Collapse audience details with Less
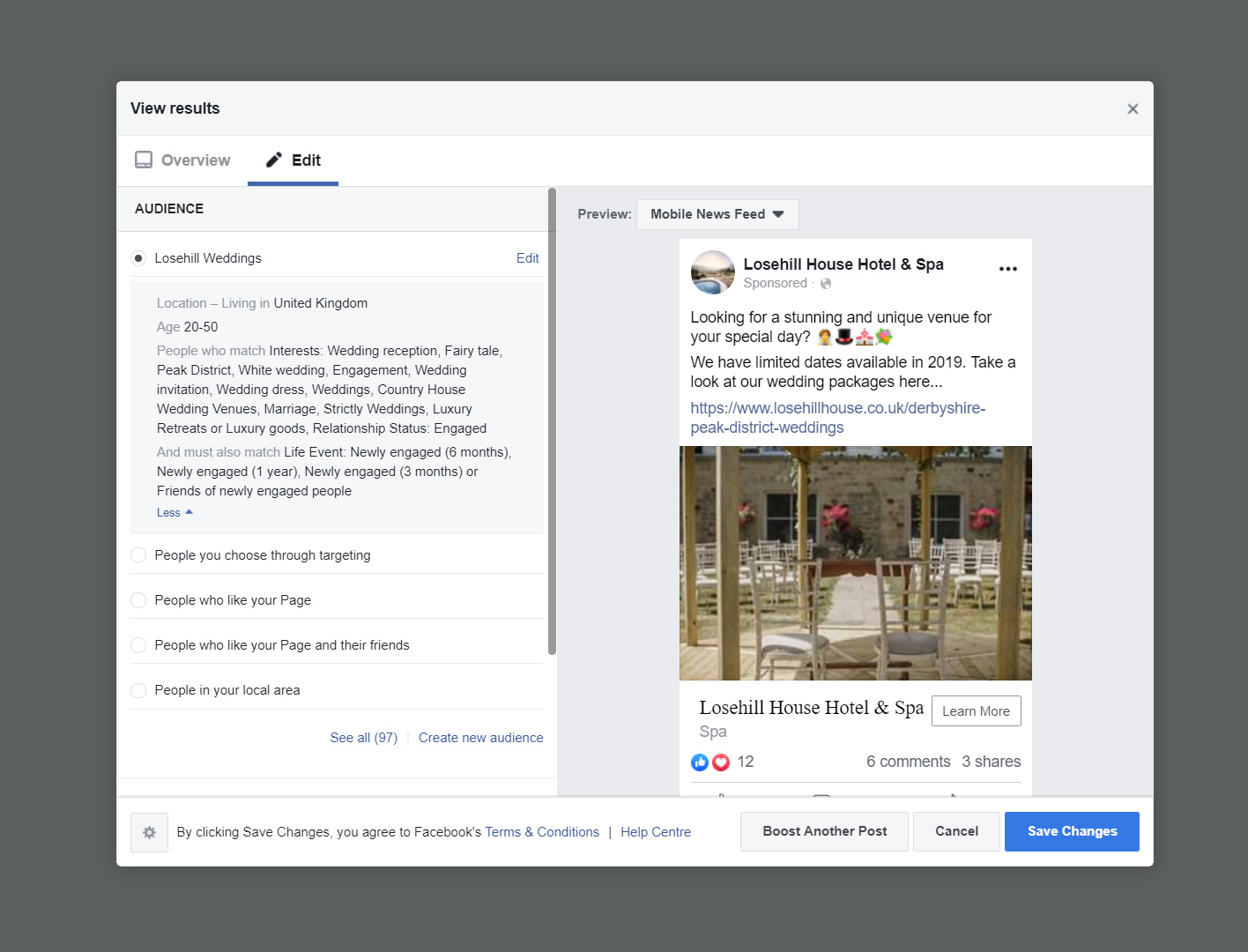Viewport: 1248px width, 952px height. [x=175, y=512]
